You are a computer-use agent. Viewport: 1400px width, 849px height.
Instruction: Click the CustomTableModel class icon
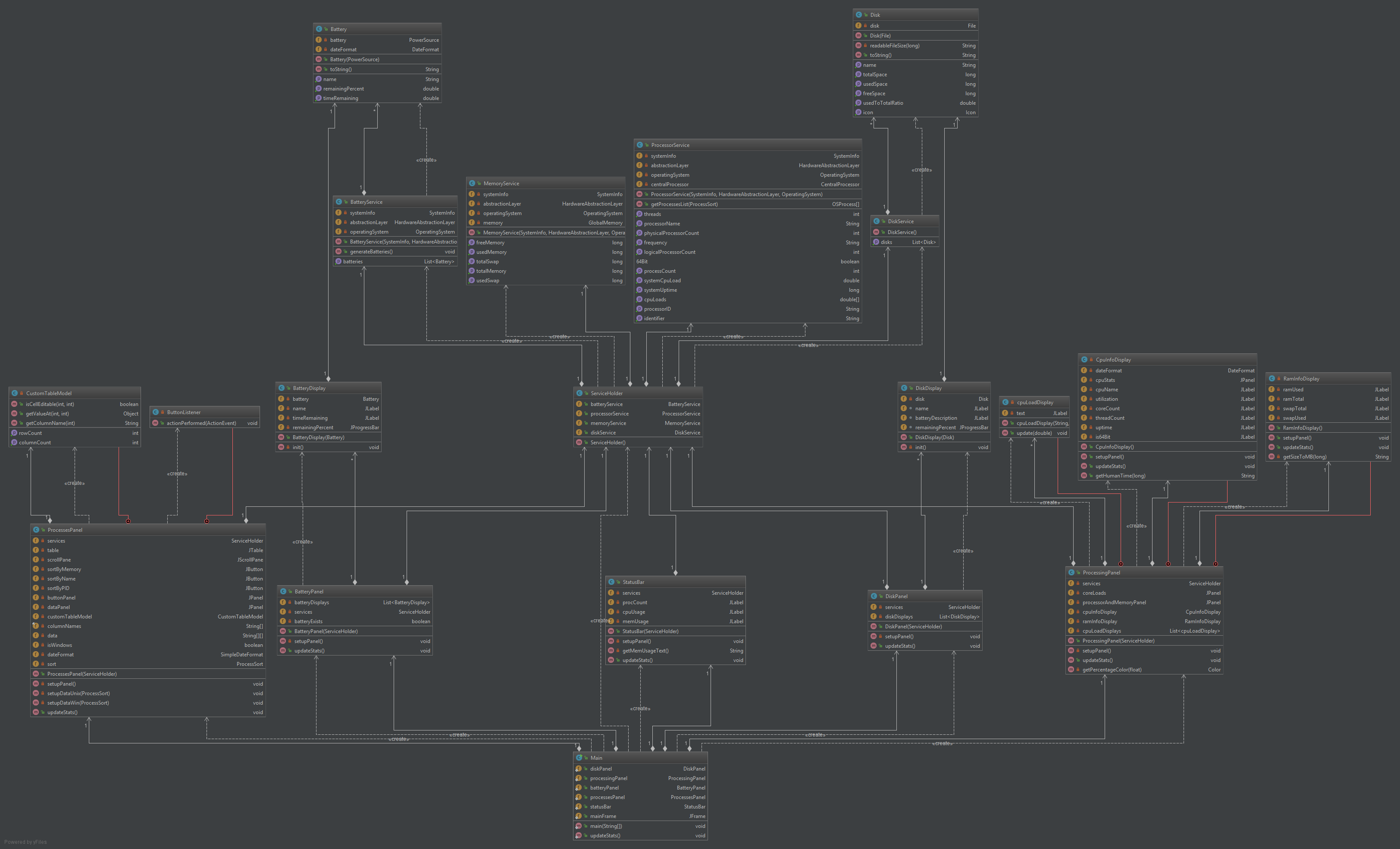pyautogui.click(x=15, y=393)
